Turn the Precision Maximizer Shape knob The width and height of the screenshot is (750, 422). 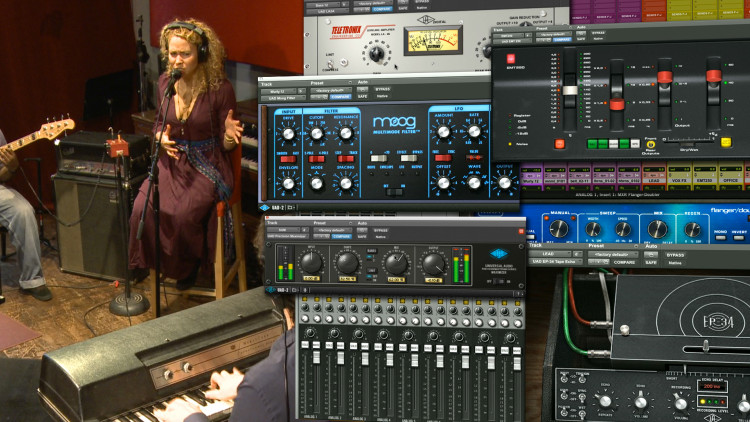[x=347, y=263]
